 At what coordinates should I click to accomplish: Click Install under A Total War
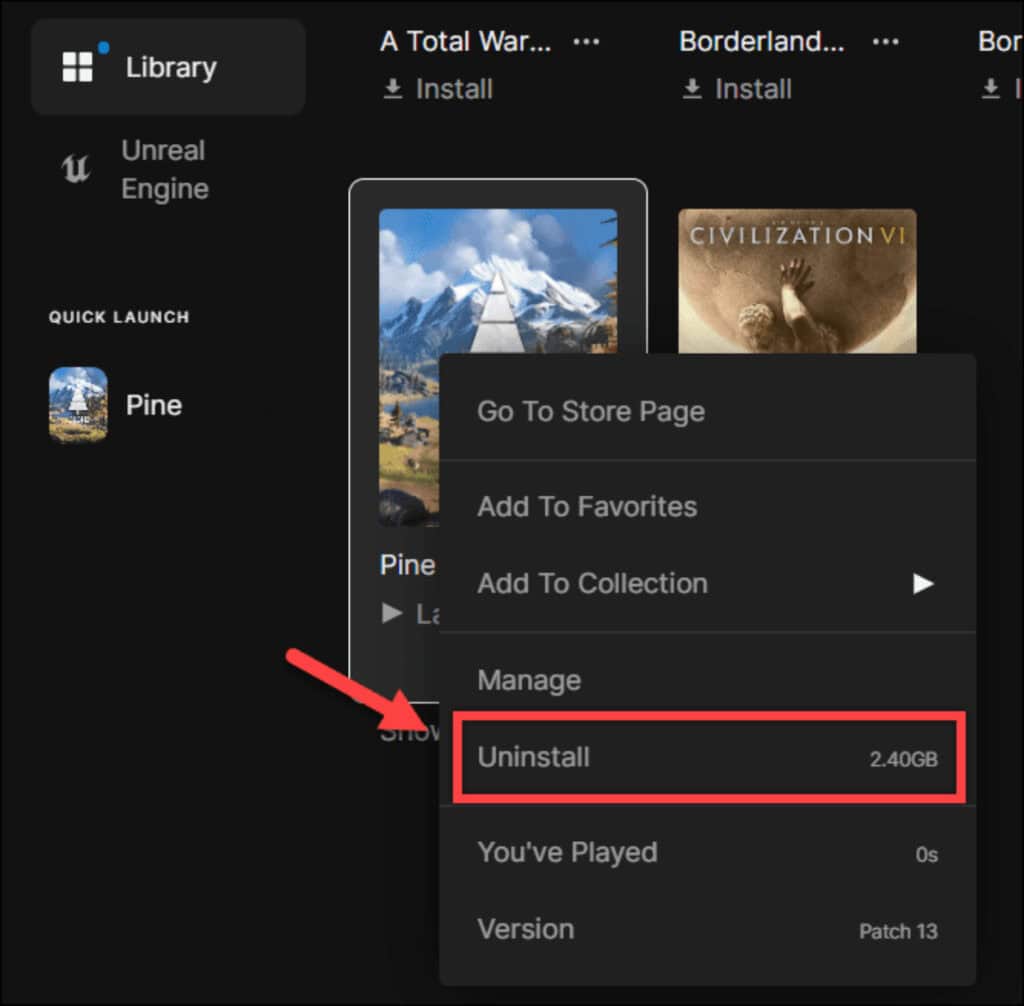pyautogui.click(x=453, y=89)
